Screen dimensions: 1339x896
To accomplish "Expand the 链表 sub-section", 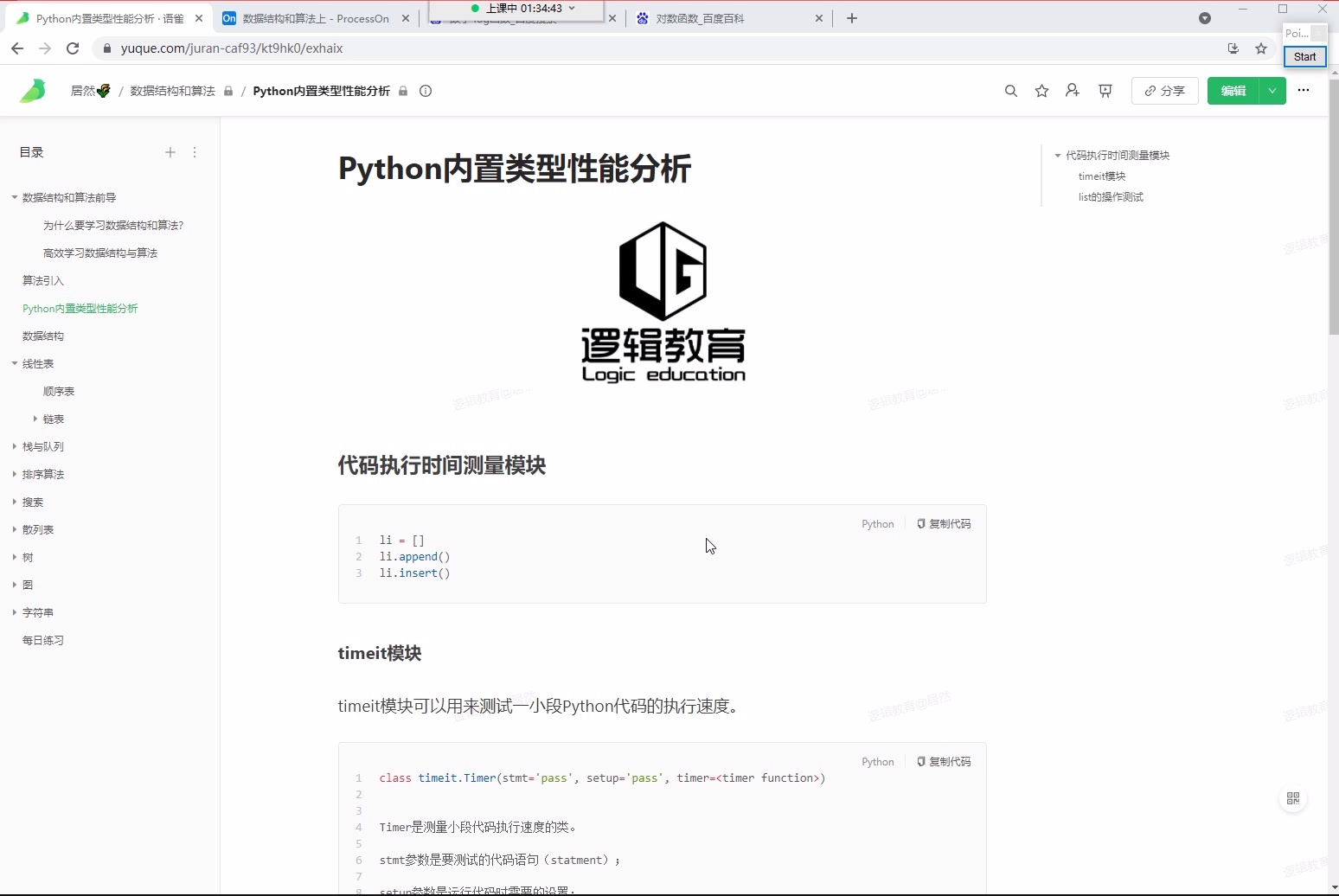I will pos(35,419).
